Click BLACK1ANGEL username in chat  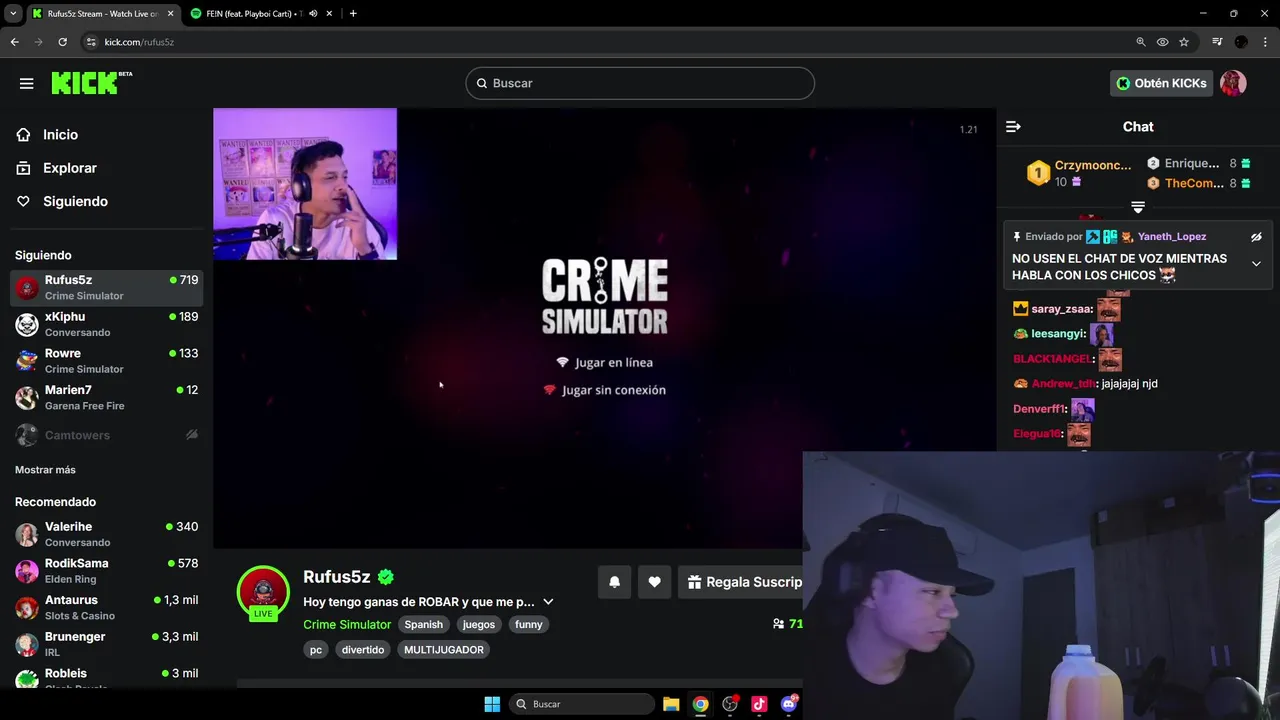pos(1053,359)
